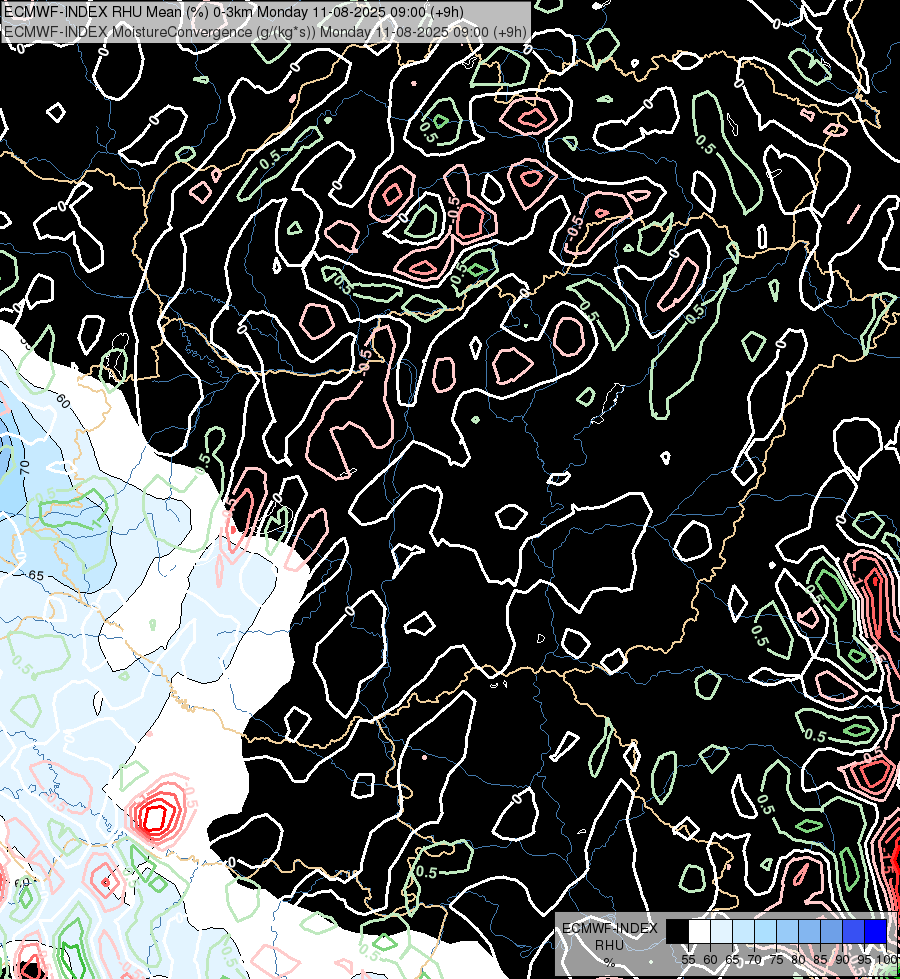Click the ECMWF-INDEX label in the legend box
900x979 pixels.
pos(610,928)
